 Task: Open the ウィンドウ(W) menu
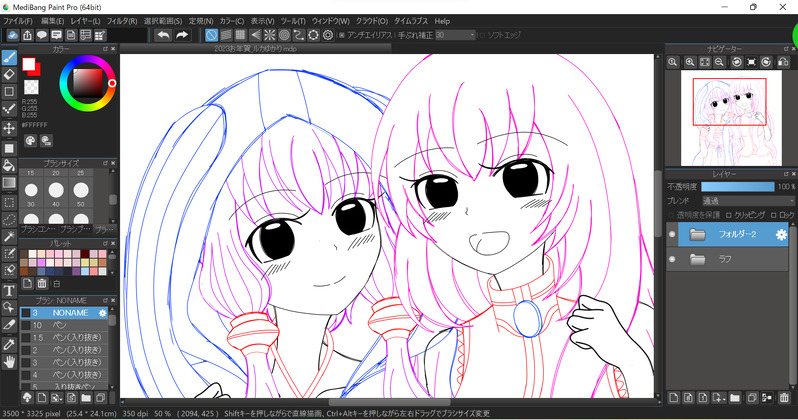(330, 21)
